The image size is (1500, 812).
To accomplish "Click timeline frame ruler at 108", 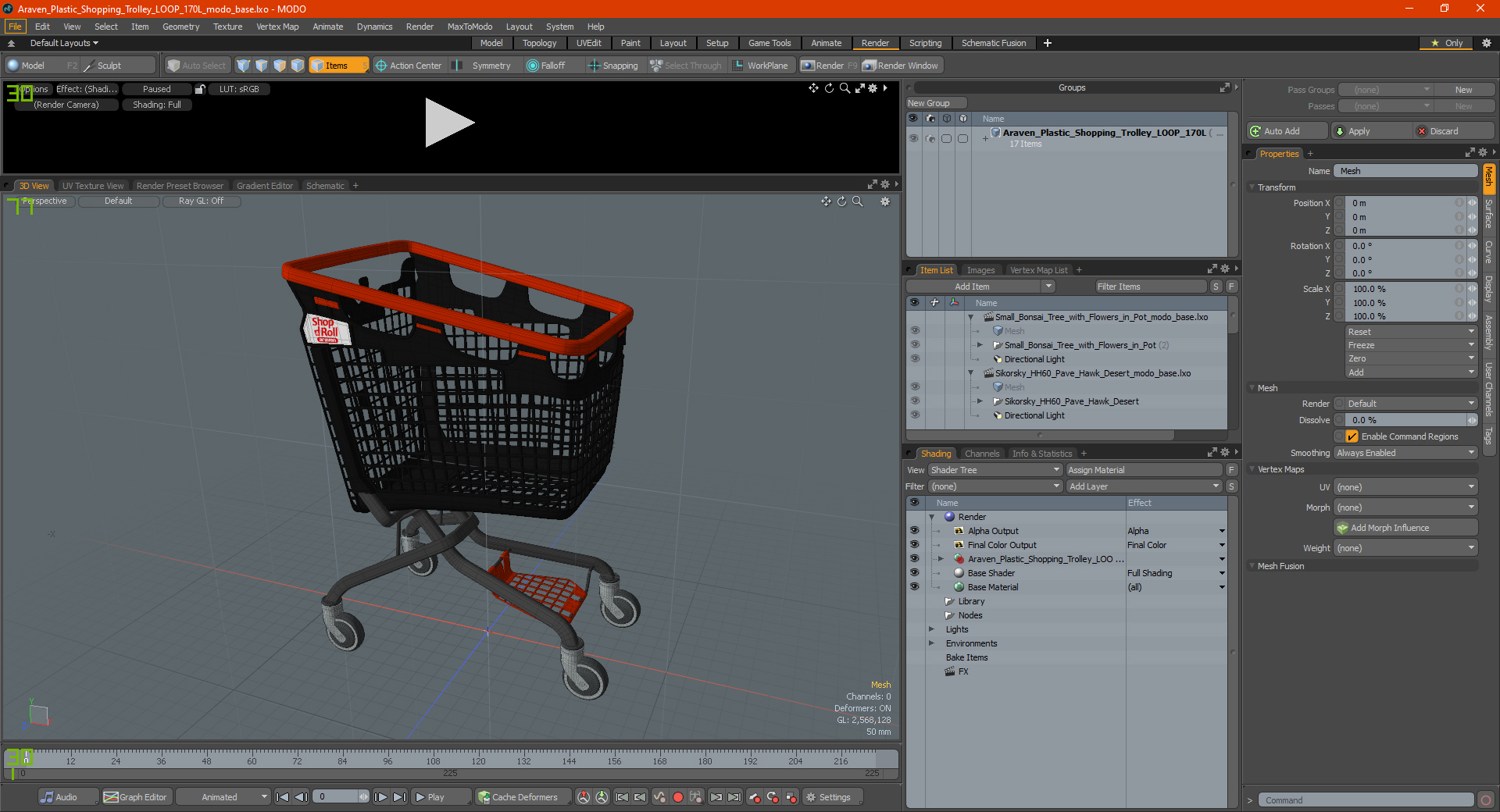I will pos(433,760).
